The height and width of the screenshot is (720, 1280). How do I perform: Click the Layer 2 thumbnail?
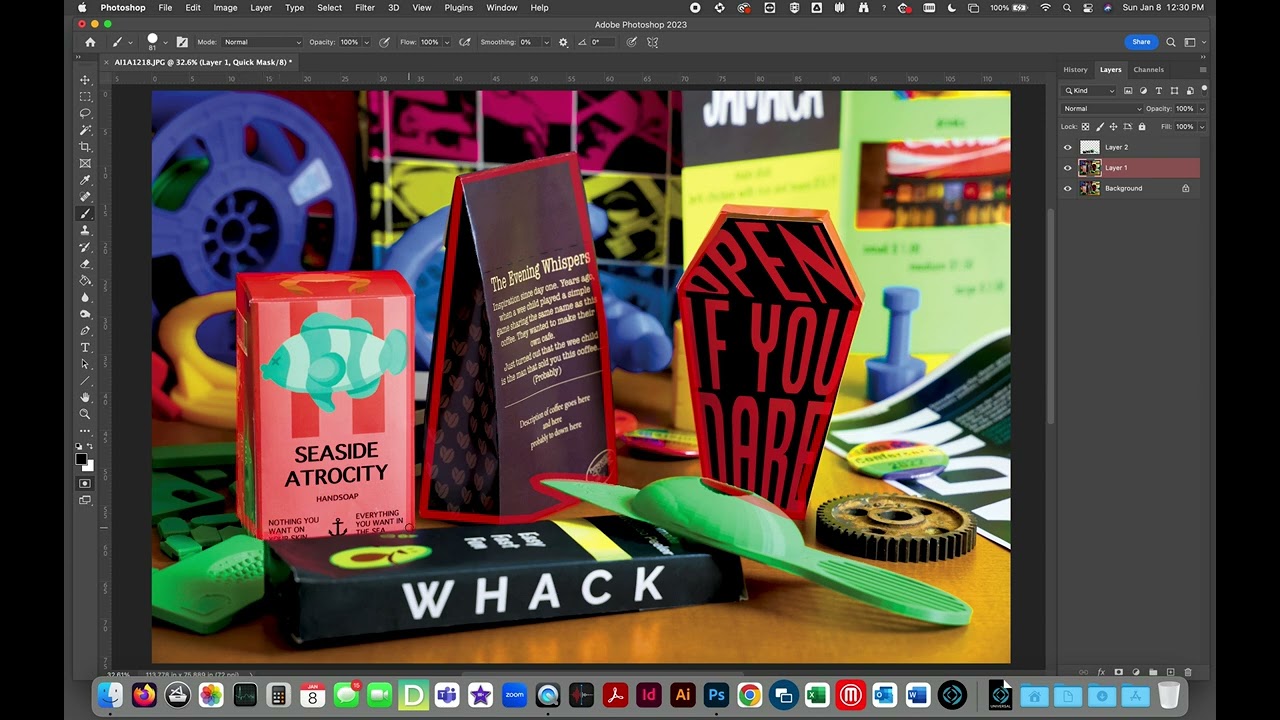pos(1089,147)
